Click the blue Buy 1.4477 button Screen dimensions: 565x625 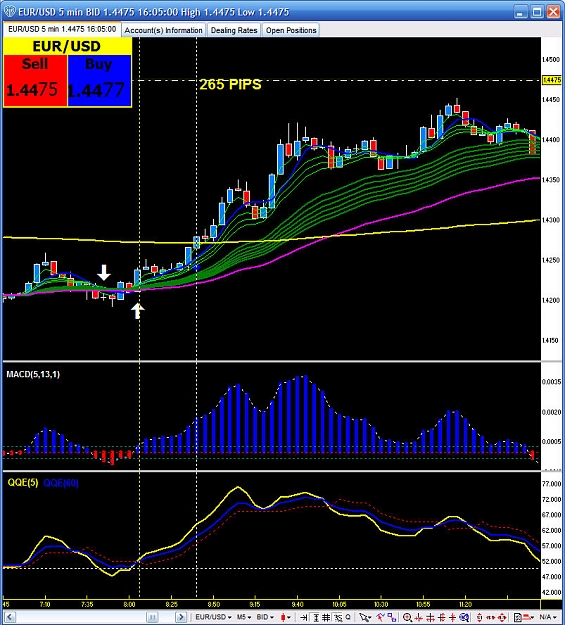coord(99,81)
